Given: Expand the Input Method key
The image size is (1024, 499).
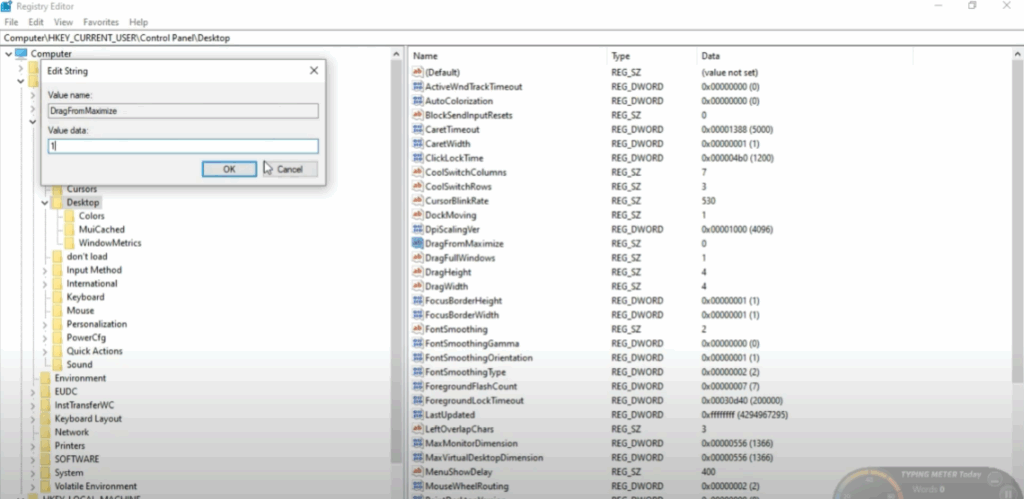Looking at the screenshot, I should pos(45,270).
